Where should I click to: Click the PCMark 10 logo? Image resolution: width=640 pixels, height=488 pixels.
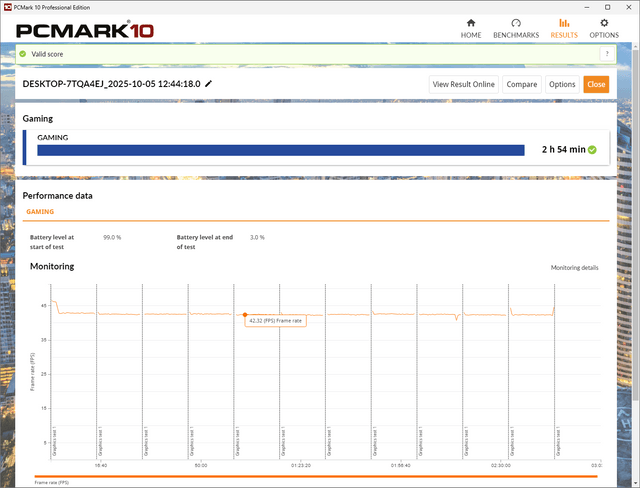point(84,31)
